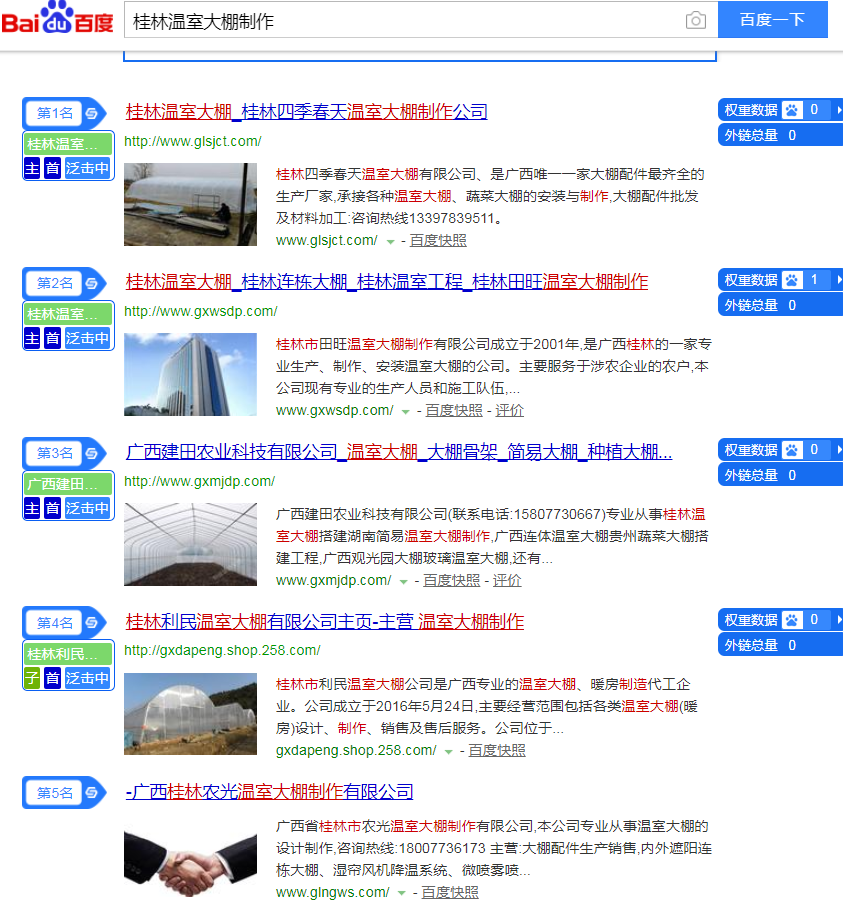Click 泛击中 tag under 第3名
The height and width of the screenshot is (906, 843).
(x=87, y=508)
